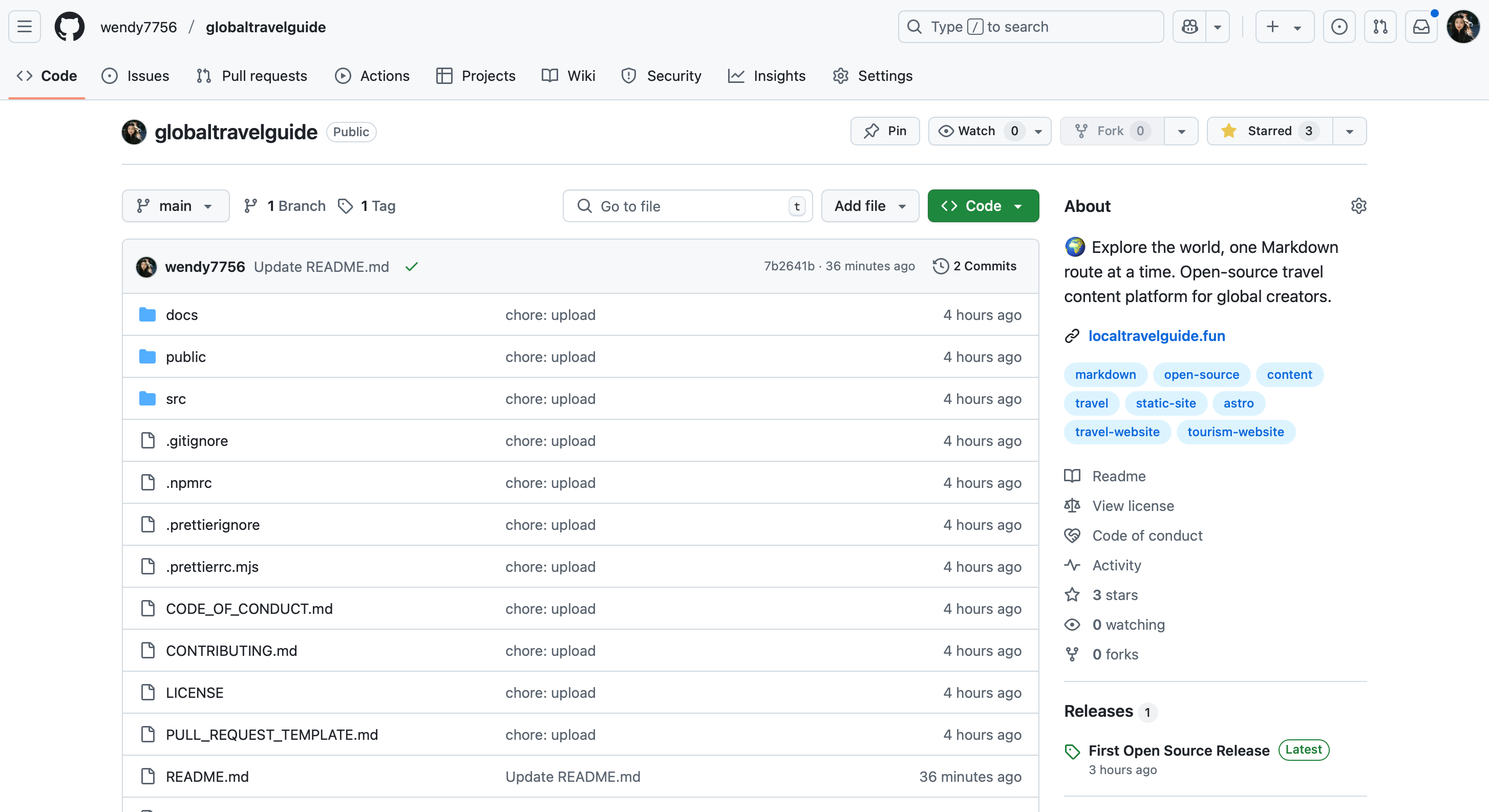Select the markdown topic tag
Image resolution: width=1489 pixels, height=812 pixels.
point(1105,374)
